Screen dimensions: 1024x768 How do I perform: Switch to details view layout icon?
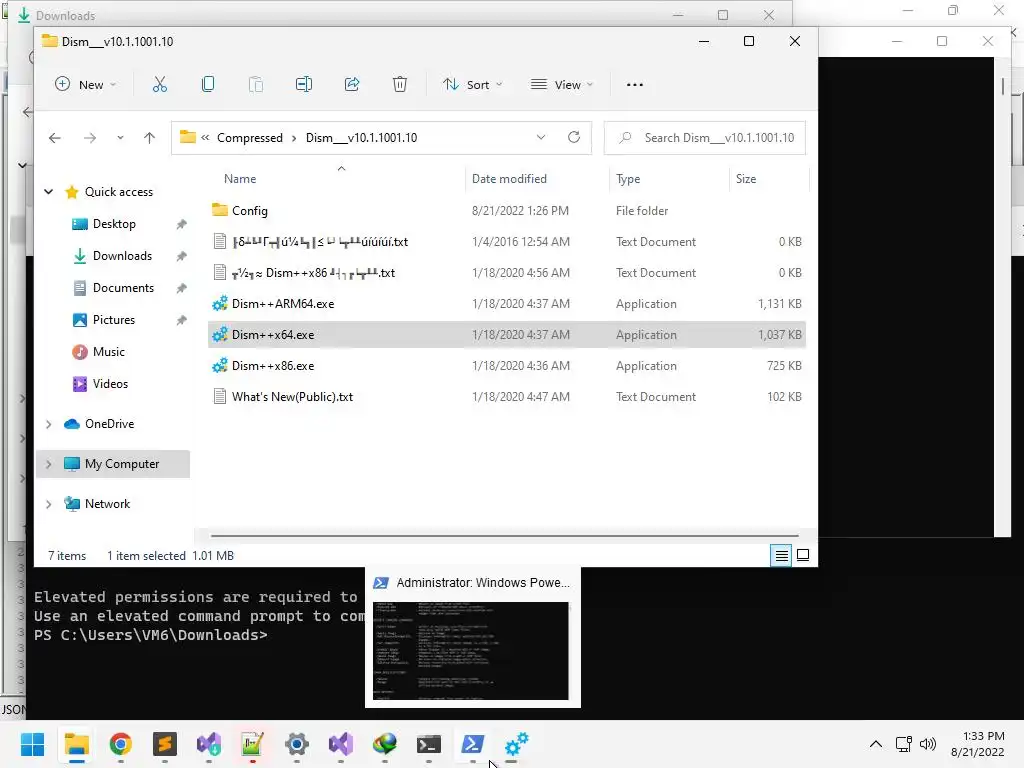[x=781, y=556]
